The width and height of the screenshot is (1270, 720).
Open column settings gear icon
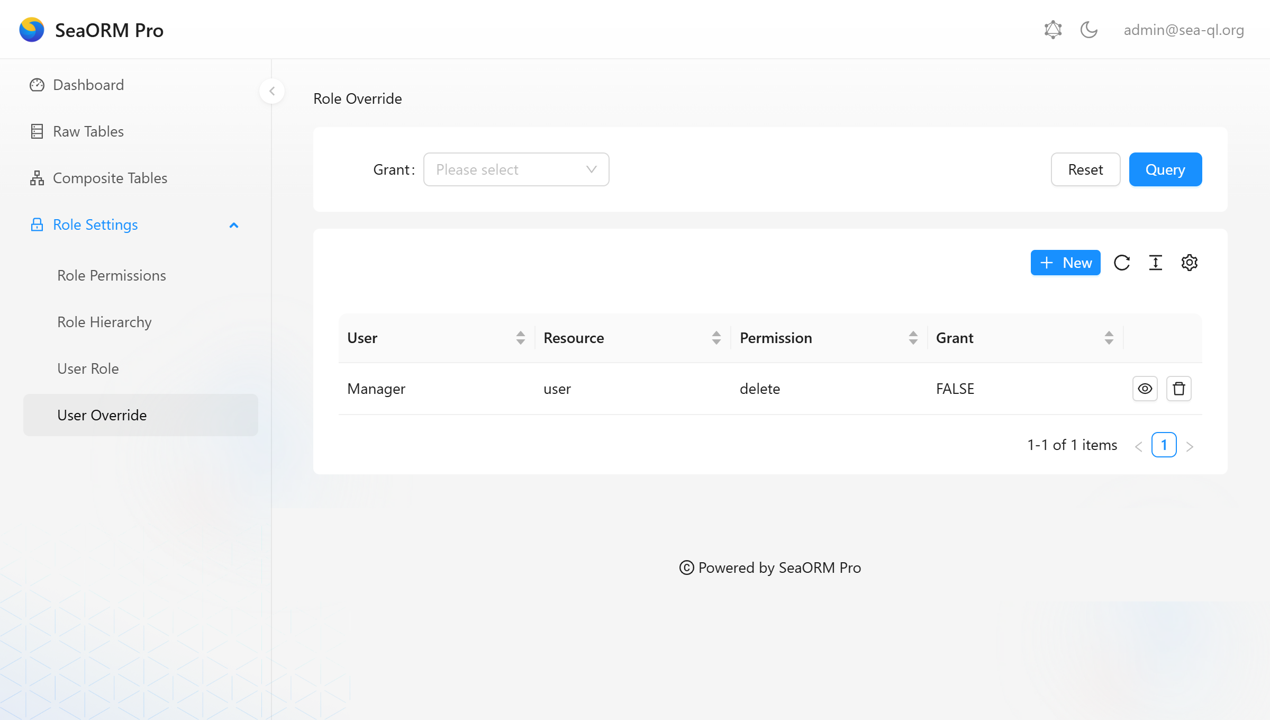[1189, 263]
